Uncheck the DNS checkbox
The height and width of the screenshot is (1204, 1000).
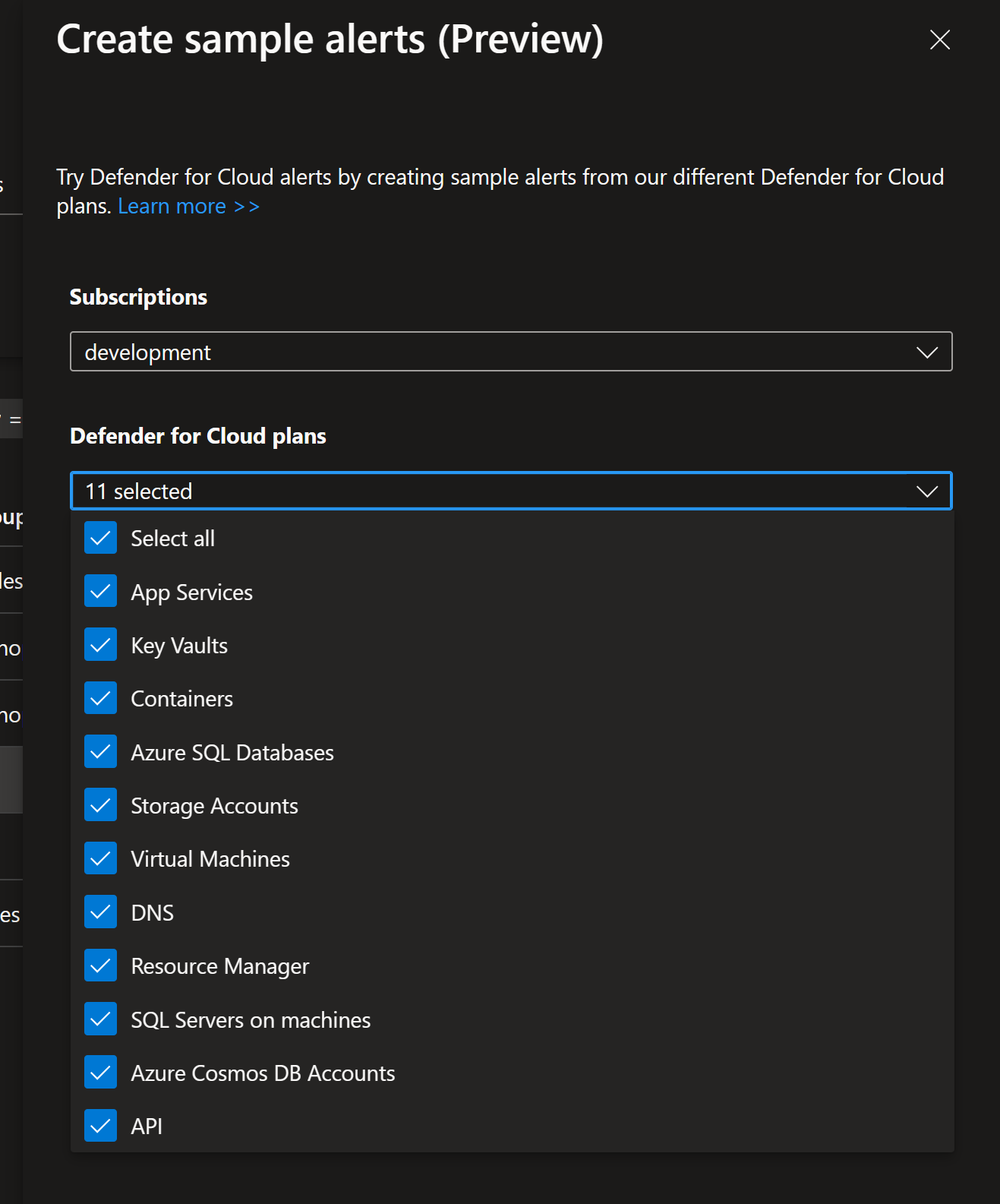click(100, 912)
